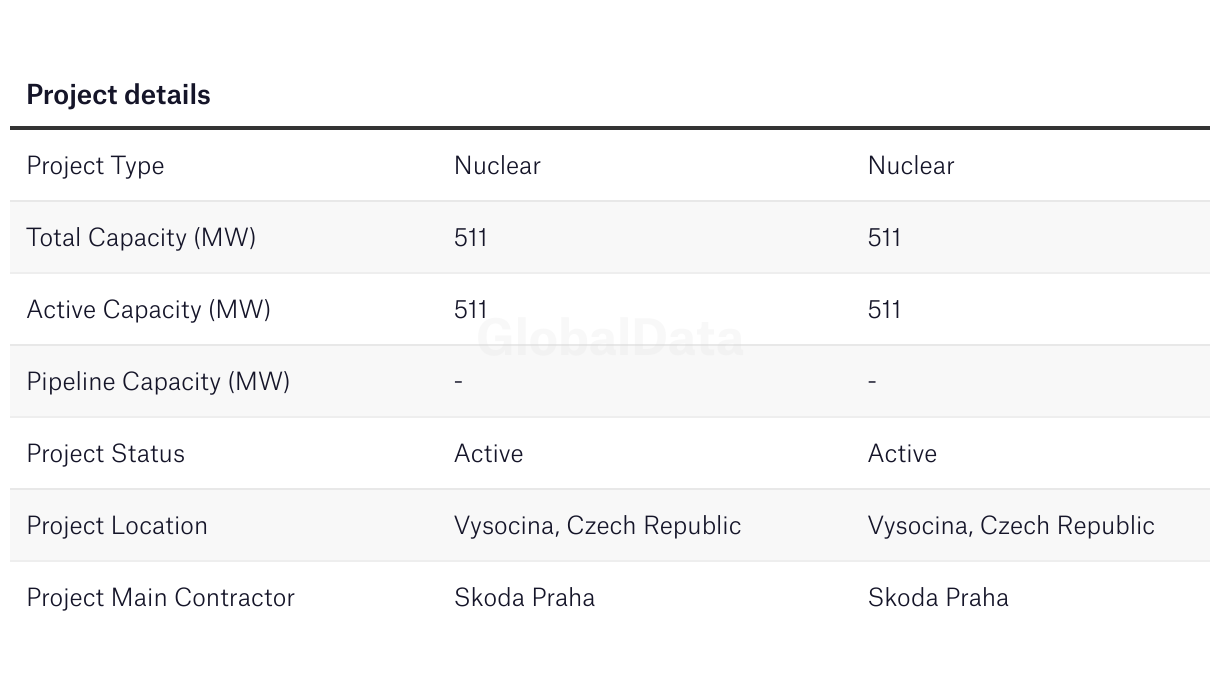Click first Skoda Praha contractor entry
The image size is (1220, 674).
pyautogui.click(x=525, y=598)
